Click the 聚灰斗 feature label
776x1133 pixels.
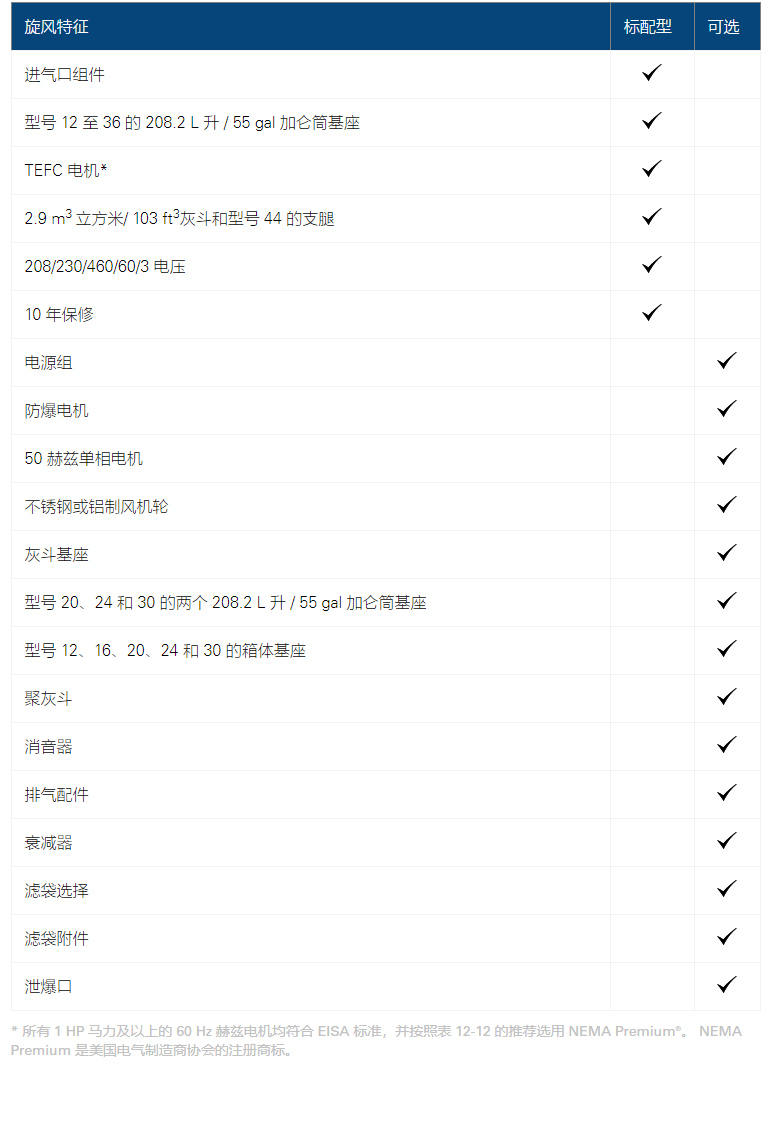coord(48,699)
